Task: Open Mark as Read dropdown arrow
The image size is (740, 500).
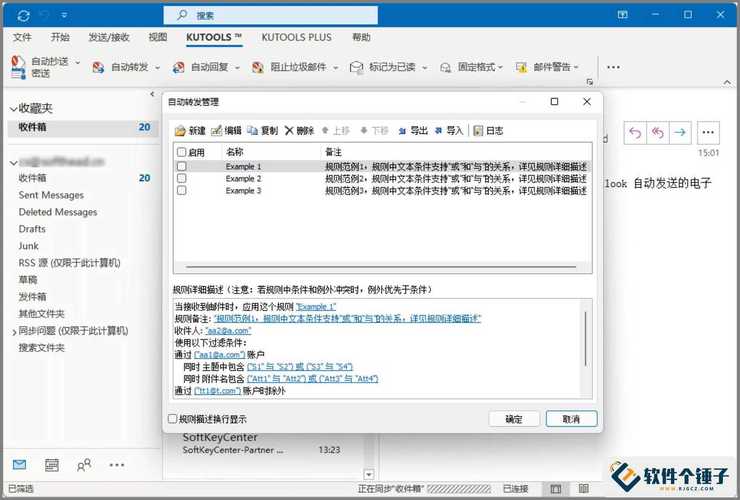Action: 424,68
